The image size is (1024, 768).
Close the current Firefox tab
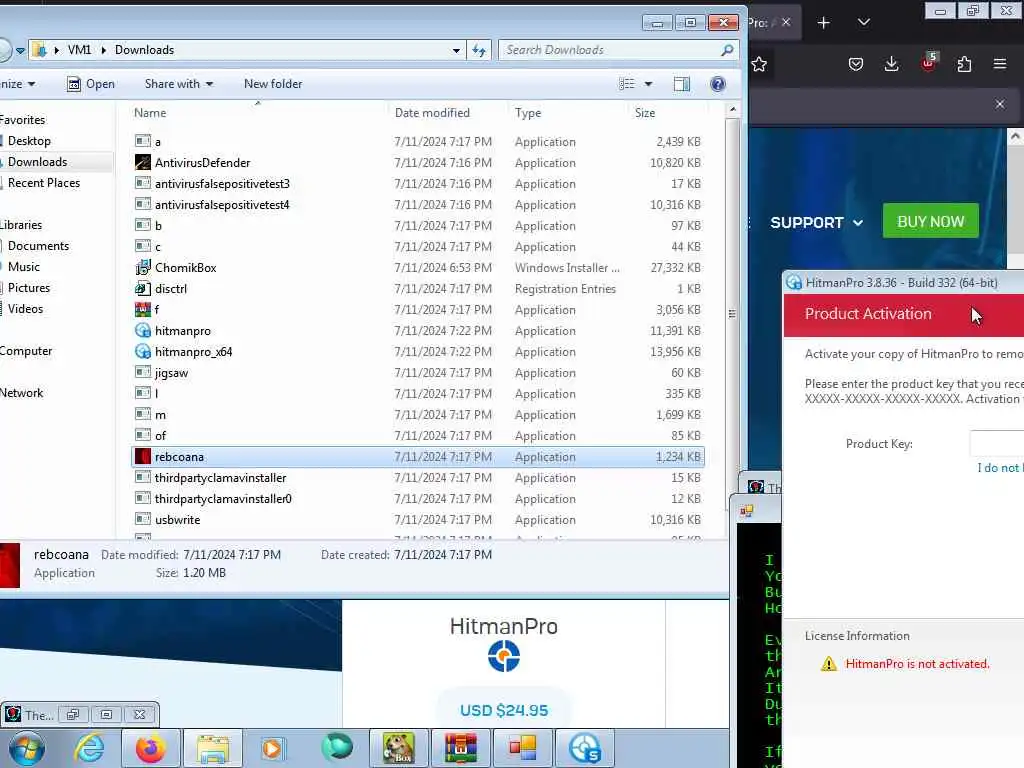(786, 23)
